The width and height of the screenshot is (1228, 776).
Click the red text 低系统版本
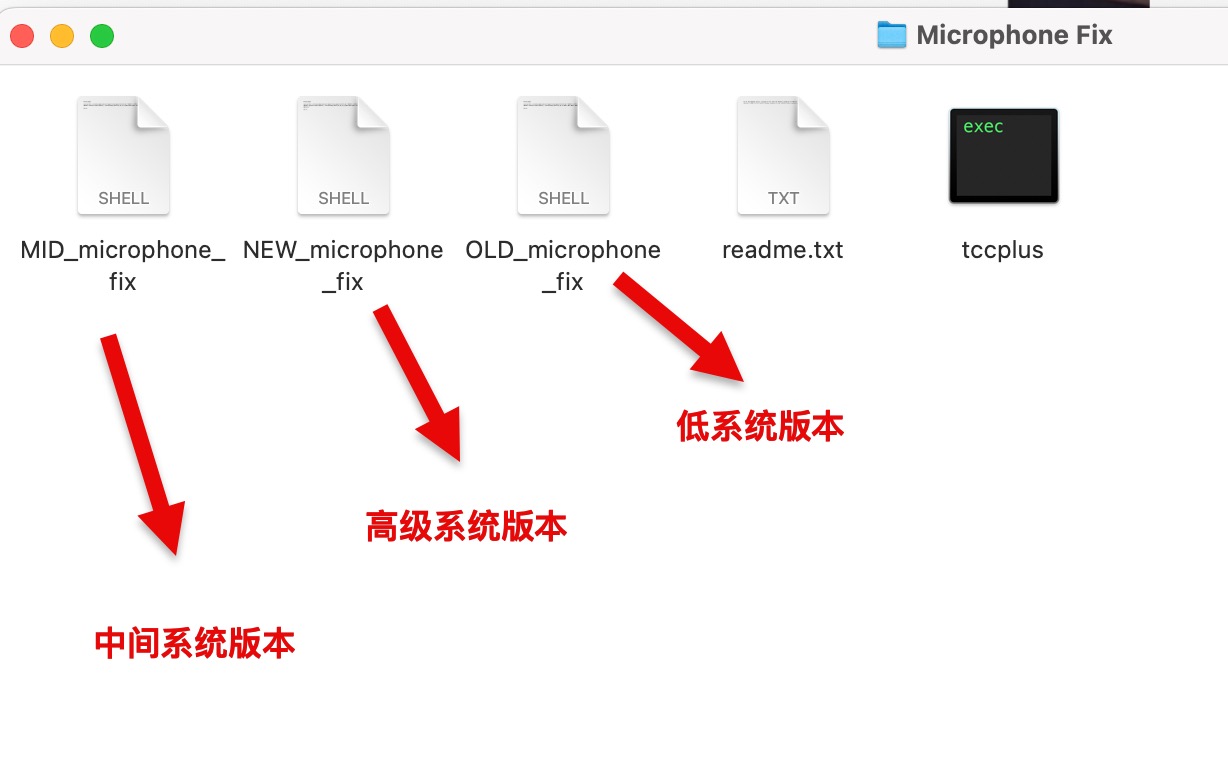(760, 426)
